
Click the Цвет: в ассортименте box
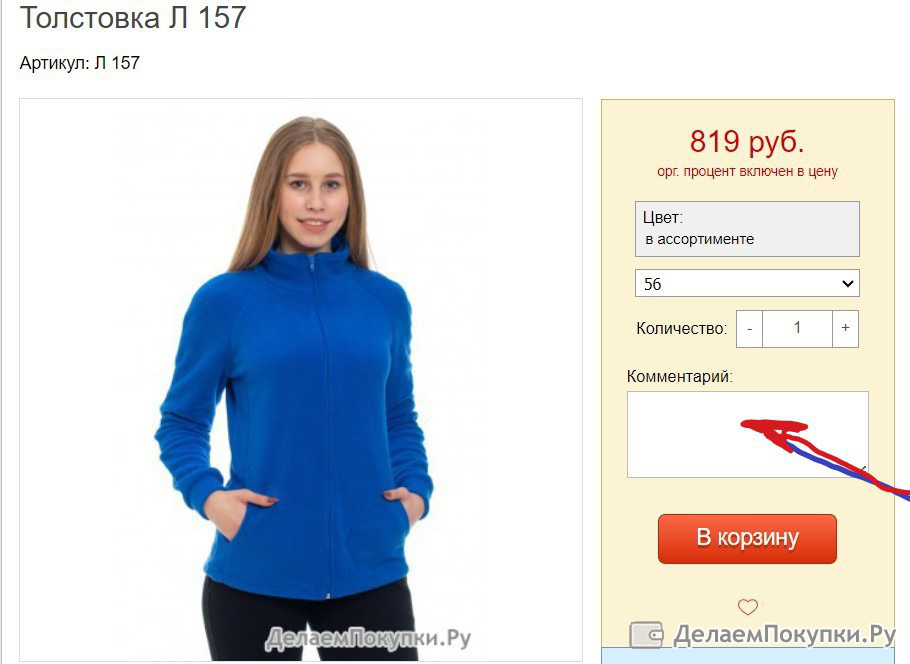(x=747, y=229)
